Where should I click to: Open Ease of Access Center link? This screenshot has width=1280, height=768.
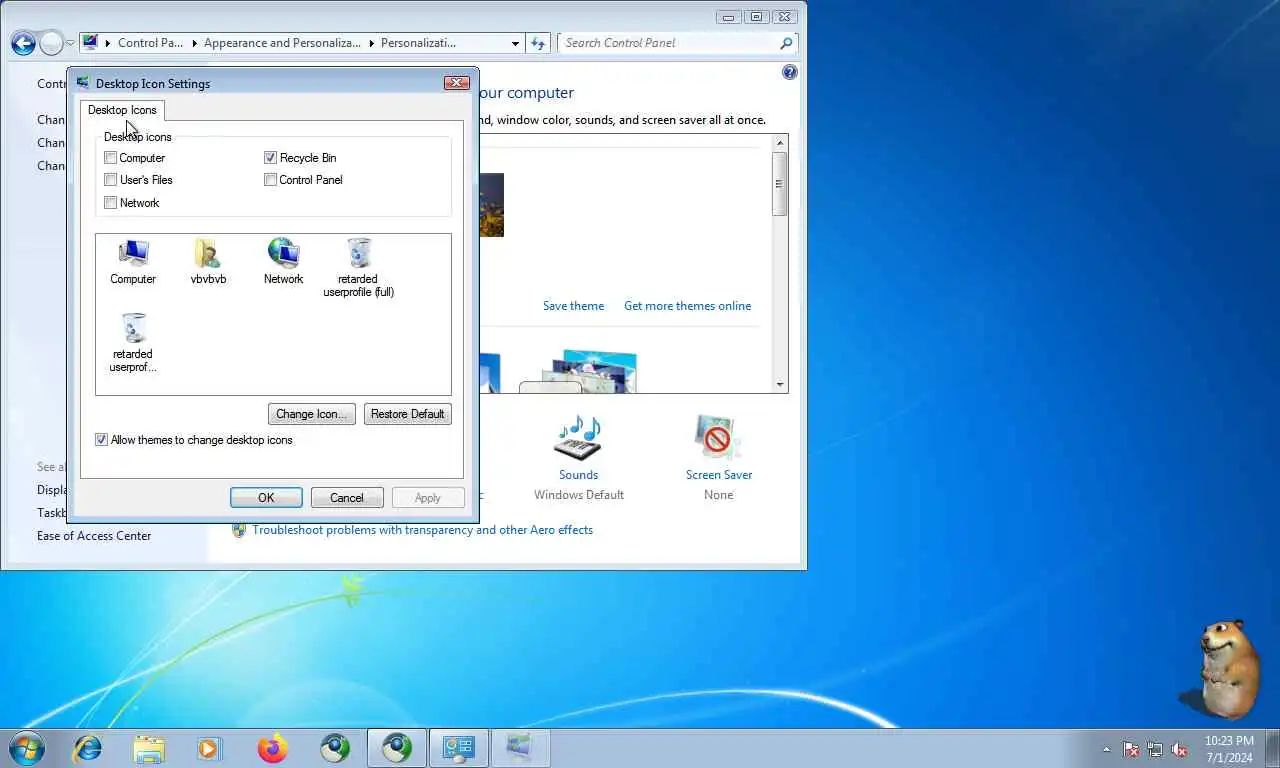[x=94, y=536]
